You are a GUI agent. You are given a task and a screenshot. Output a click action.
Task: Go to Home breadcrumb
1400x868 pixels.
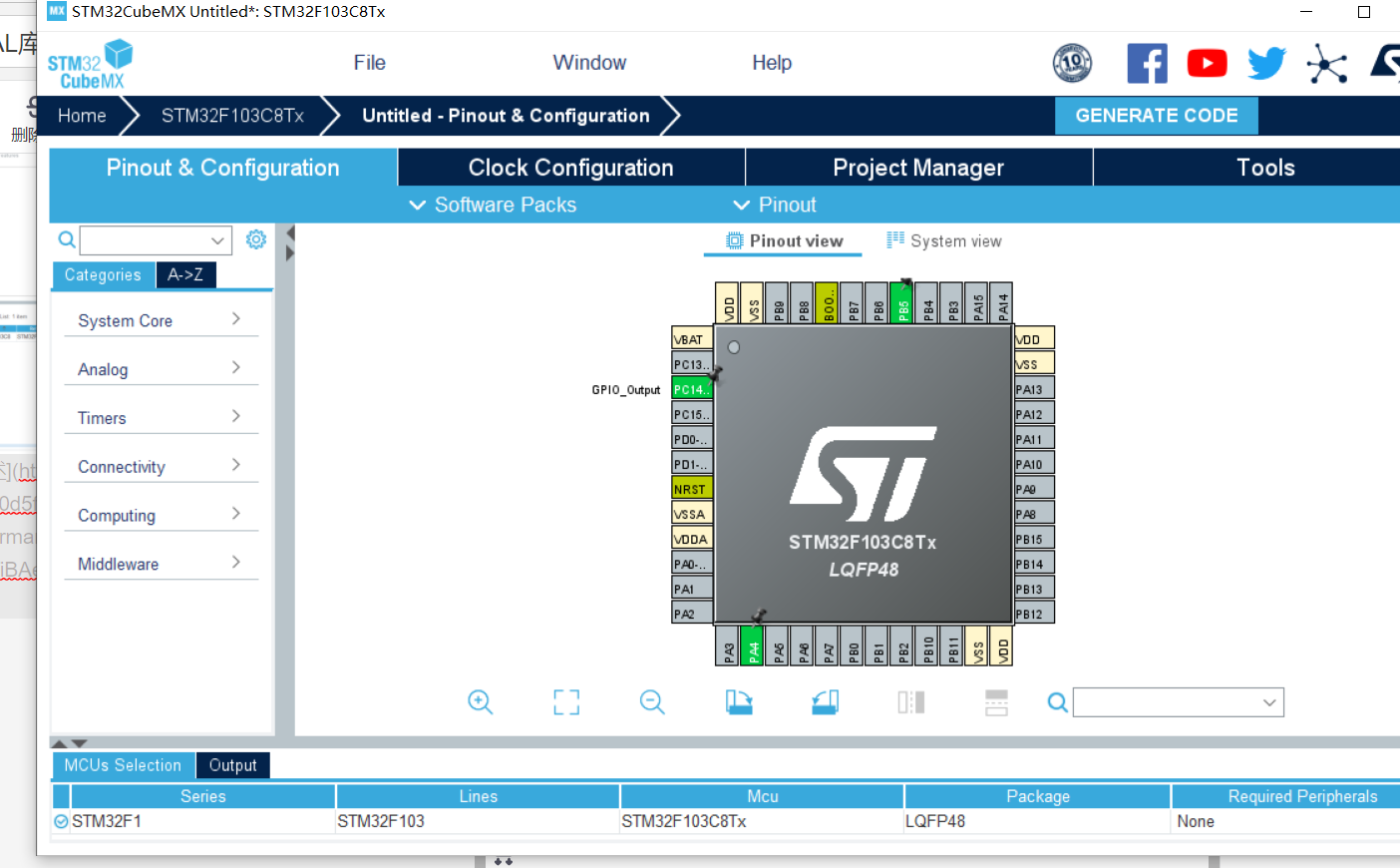click(82, 116)
